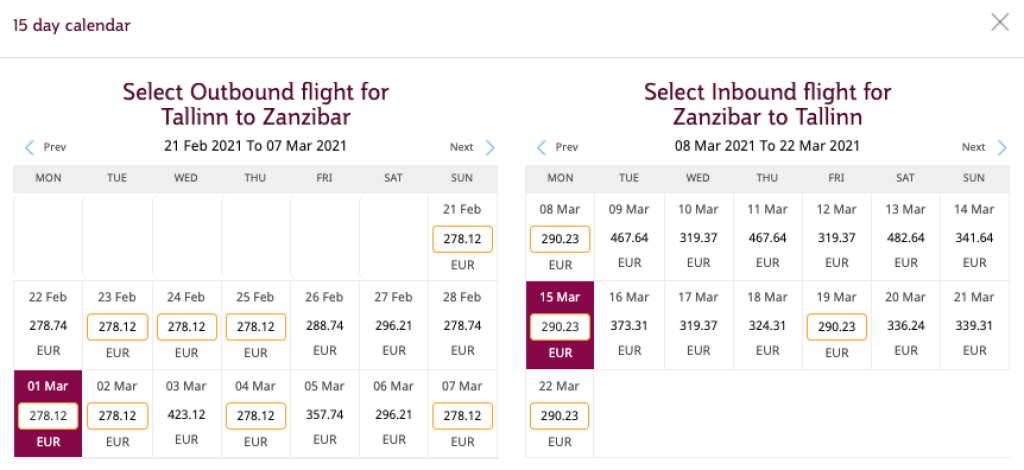Pick outbound 05 Mar fare 357.74
This screenshot has width=1024, height=470.
coord(324,415)
